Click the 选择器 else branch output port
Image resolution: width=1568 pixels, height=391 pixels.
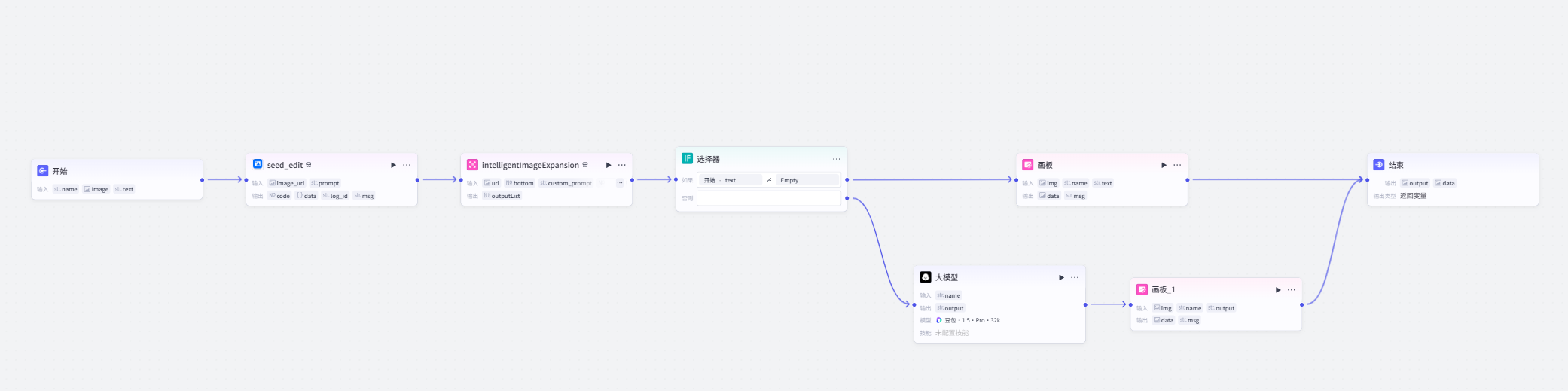pyautogui.click(x=847, y=198)
